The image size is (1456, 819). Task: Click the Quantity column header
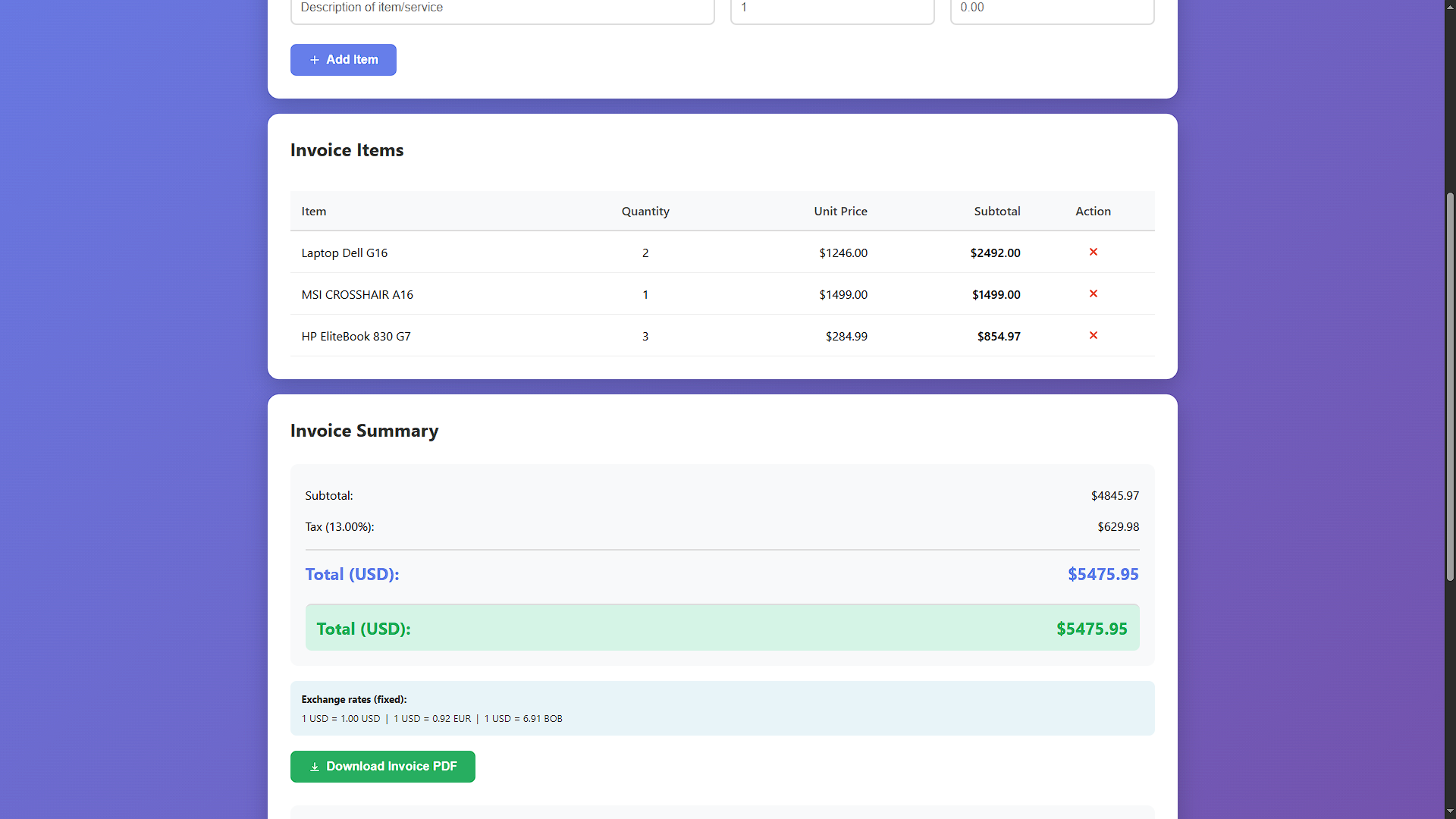click(645, 212)
